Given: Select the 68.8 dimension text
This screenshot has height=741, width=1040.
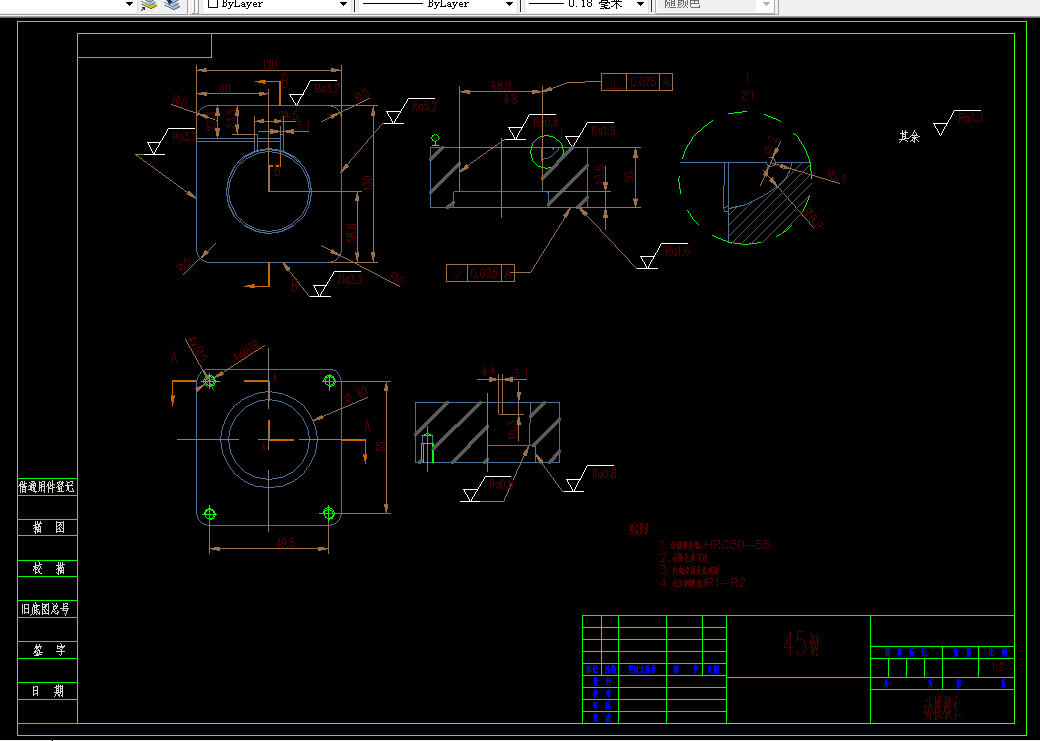Looking at the screenshot, I should (x=501, y=86).
